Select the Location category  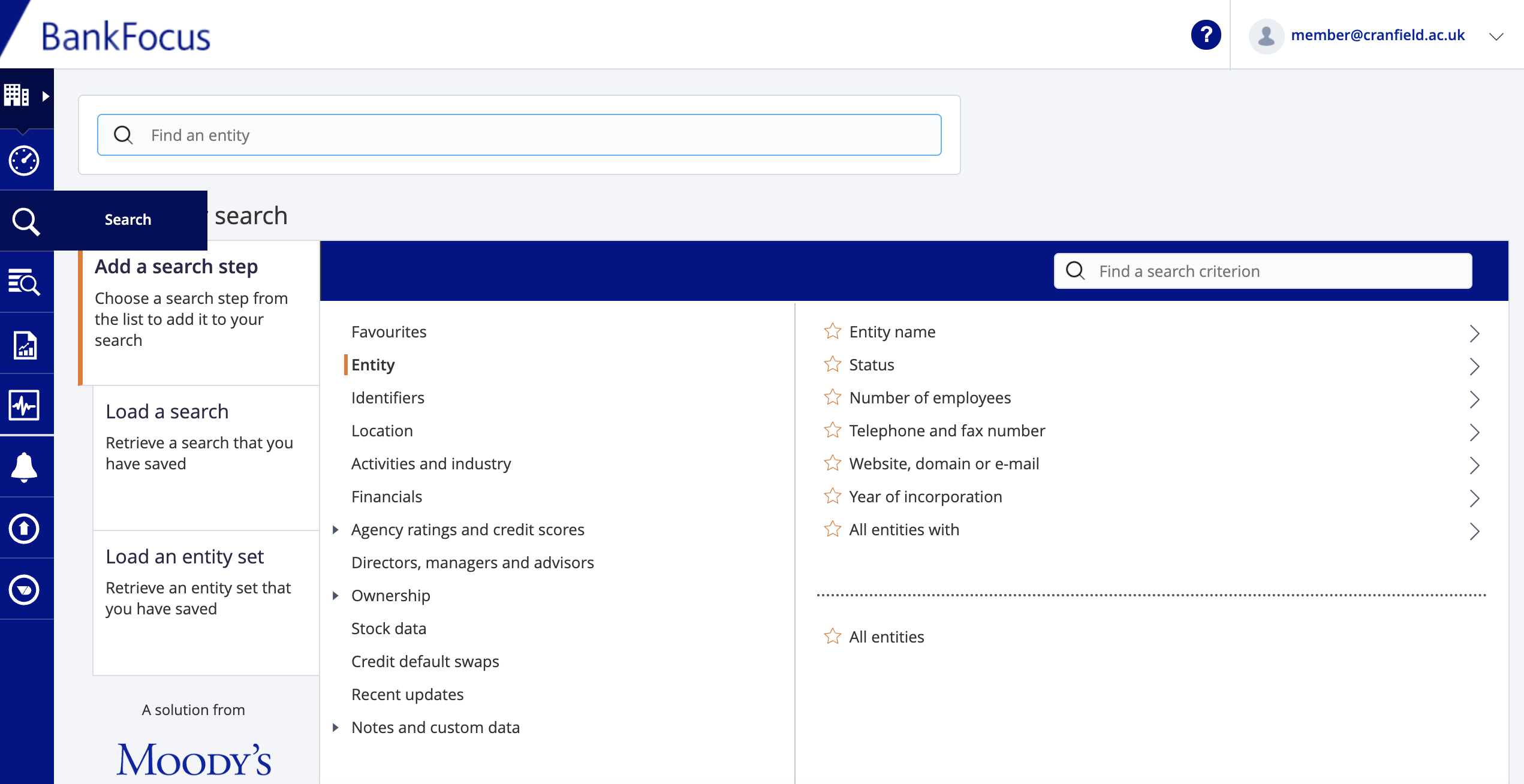coord(382,431)
